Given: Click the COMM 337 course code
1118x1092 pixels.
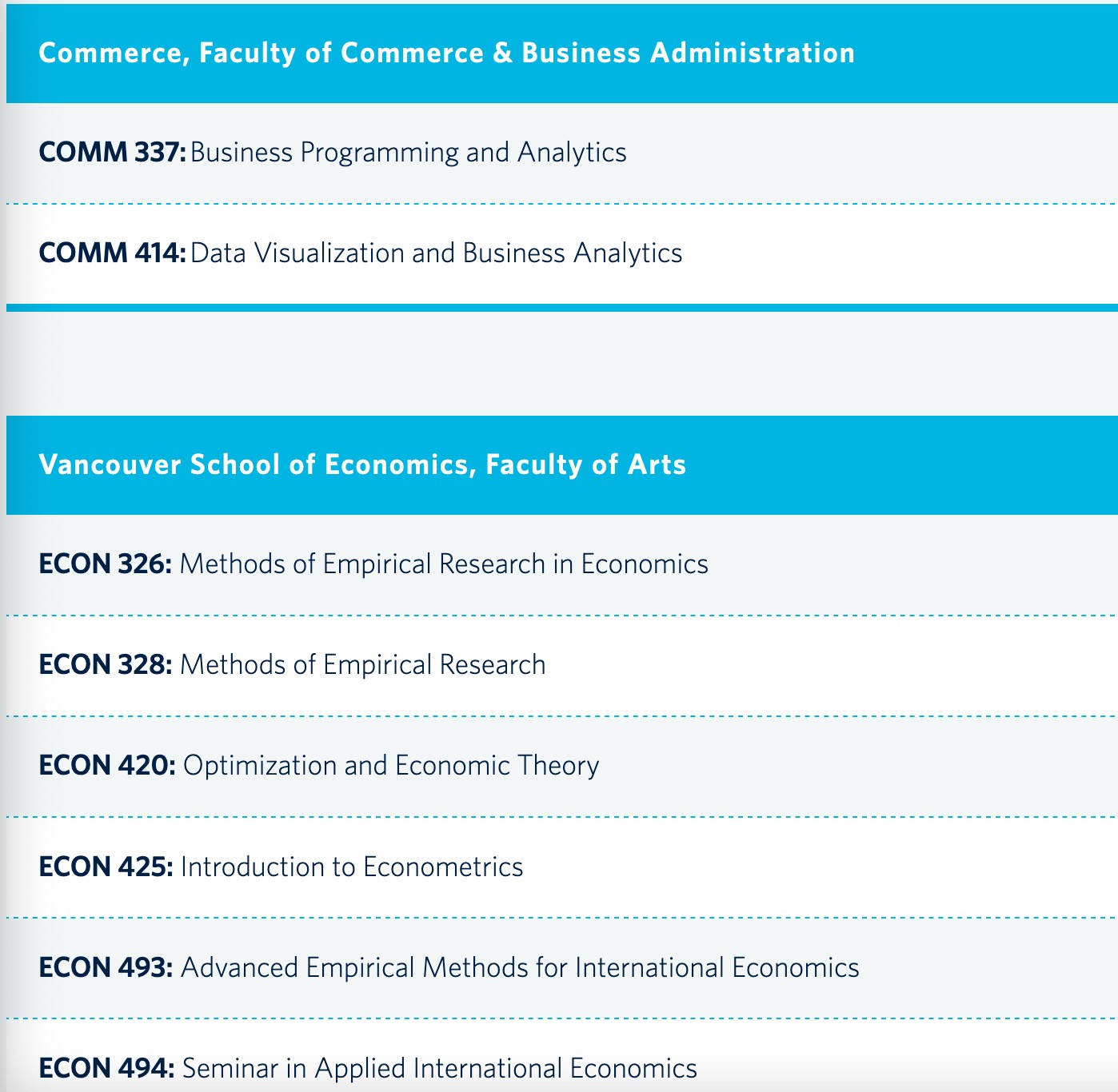Looking at the screenshot, I should (x=112, y=152).
